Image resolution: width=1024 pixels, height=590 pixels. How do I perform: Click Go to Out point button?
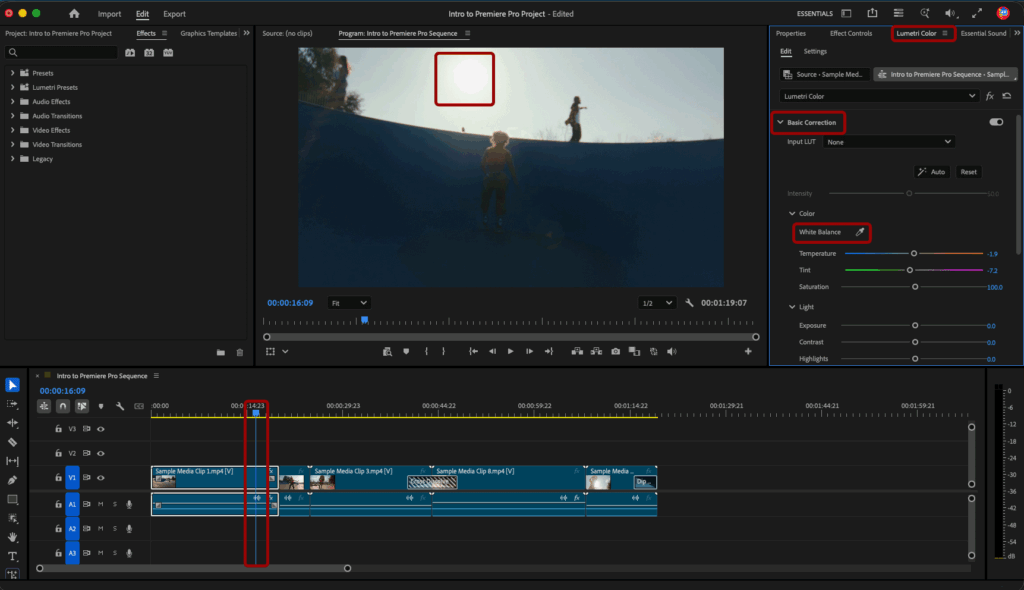pos(549,352)
